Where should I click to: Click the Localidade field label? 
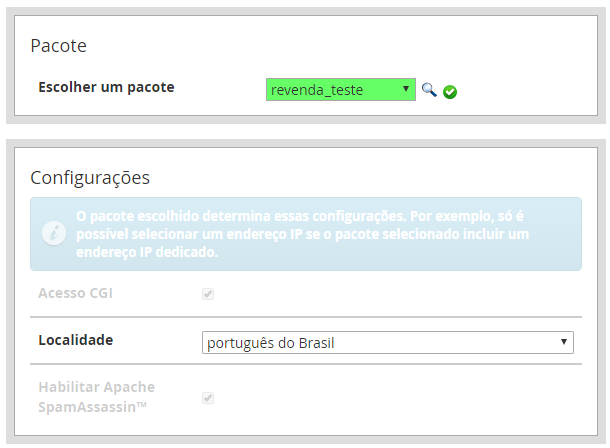(x=76, y=340)
